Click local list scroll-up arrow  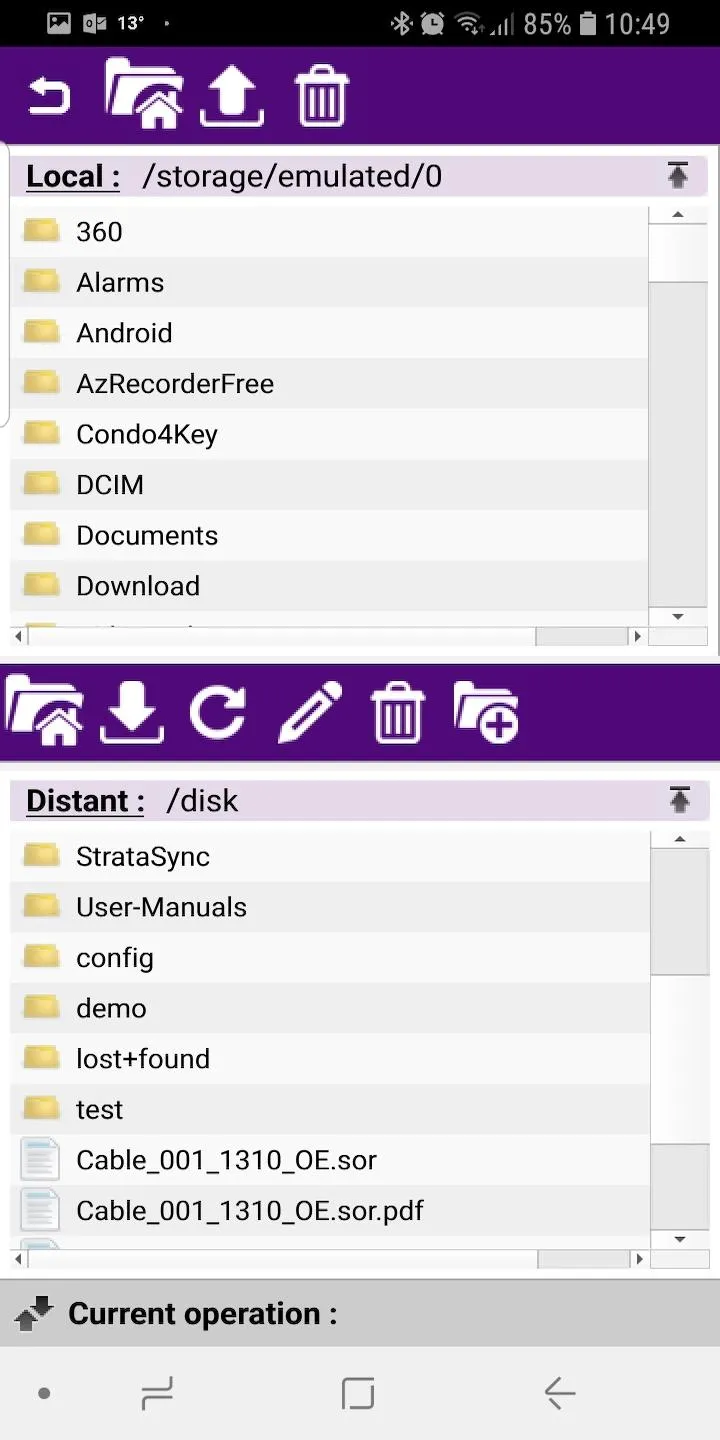[678, 215]
